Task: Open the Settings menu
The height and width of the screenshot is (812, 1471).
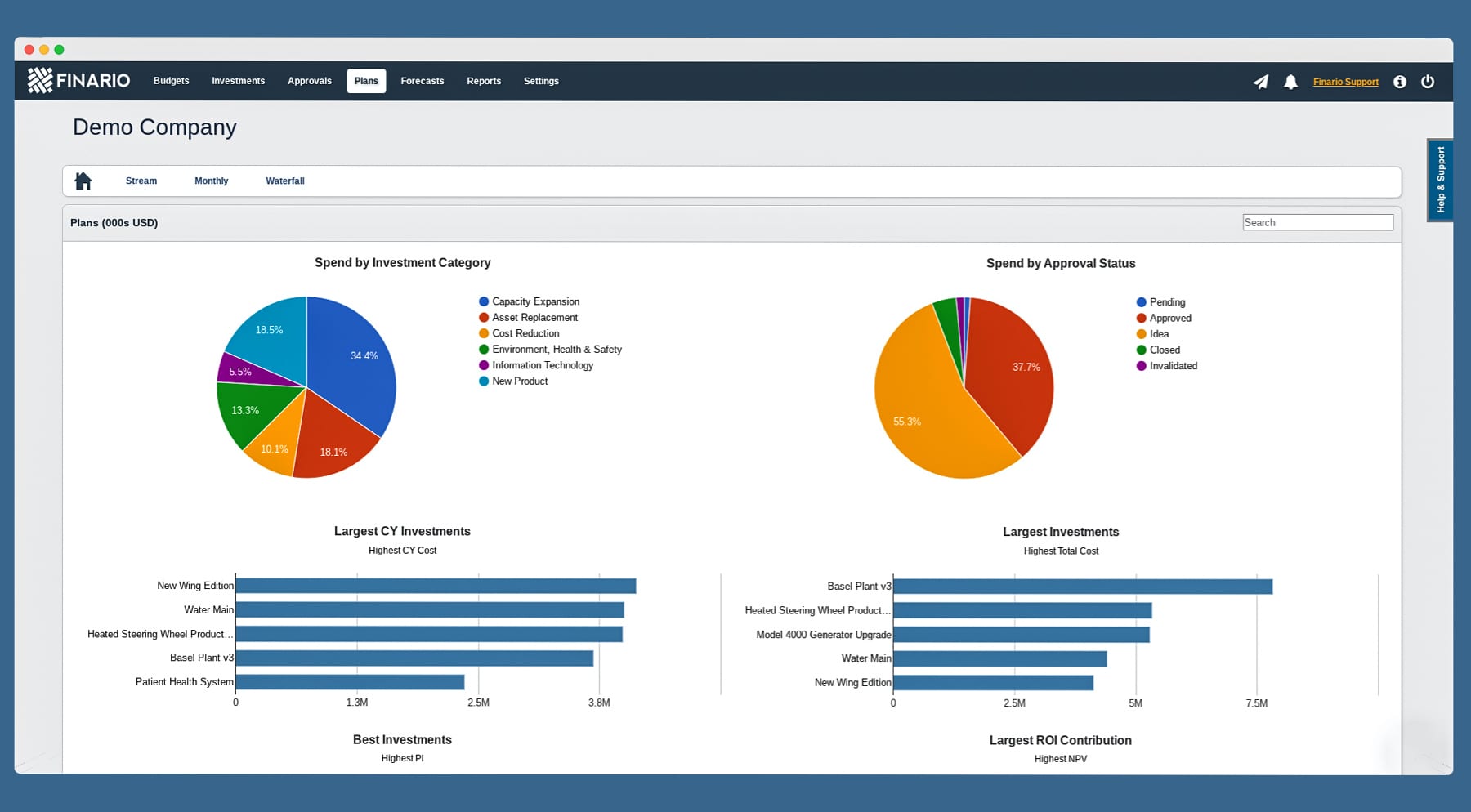Action: click(x=541, y=81)
